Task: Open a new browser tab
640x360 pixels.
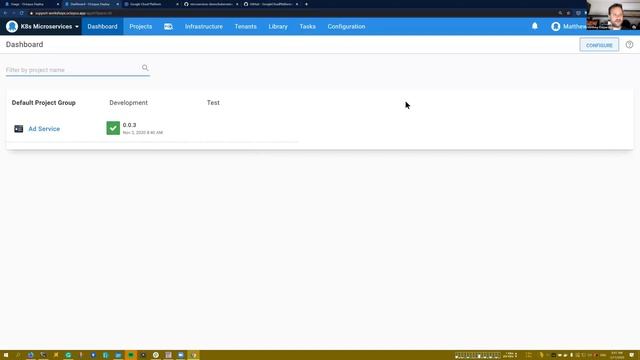Action: click(x=307, y=4)
